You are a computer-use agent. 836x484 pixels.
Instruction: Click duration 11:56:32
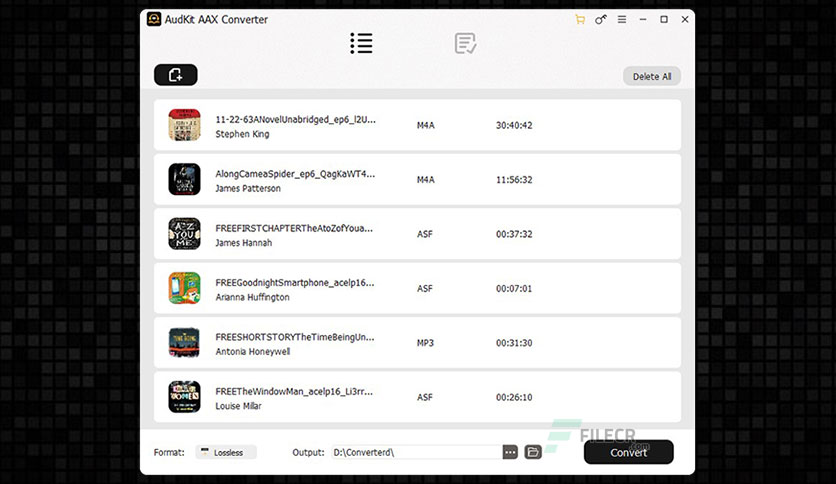pos(514,180)
